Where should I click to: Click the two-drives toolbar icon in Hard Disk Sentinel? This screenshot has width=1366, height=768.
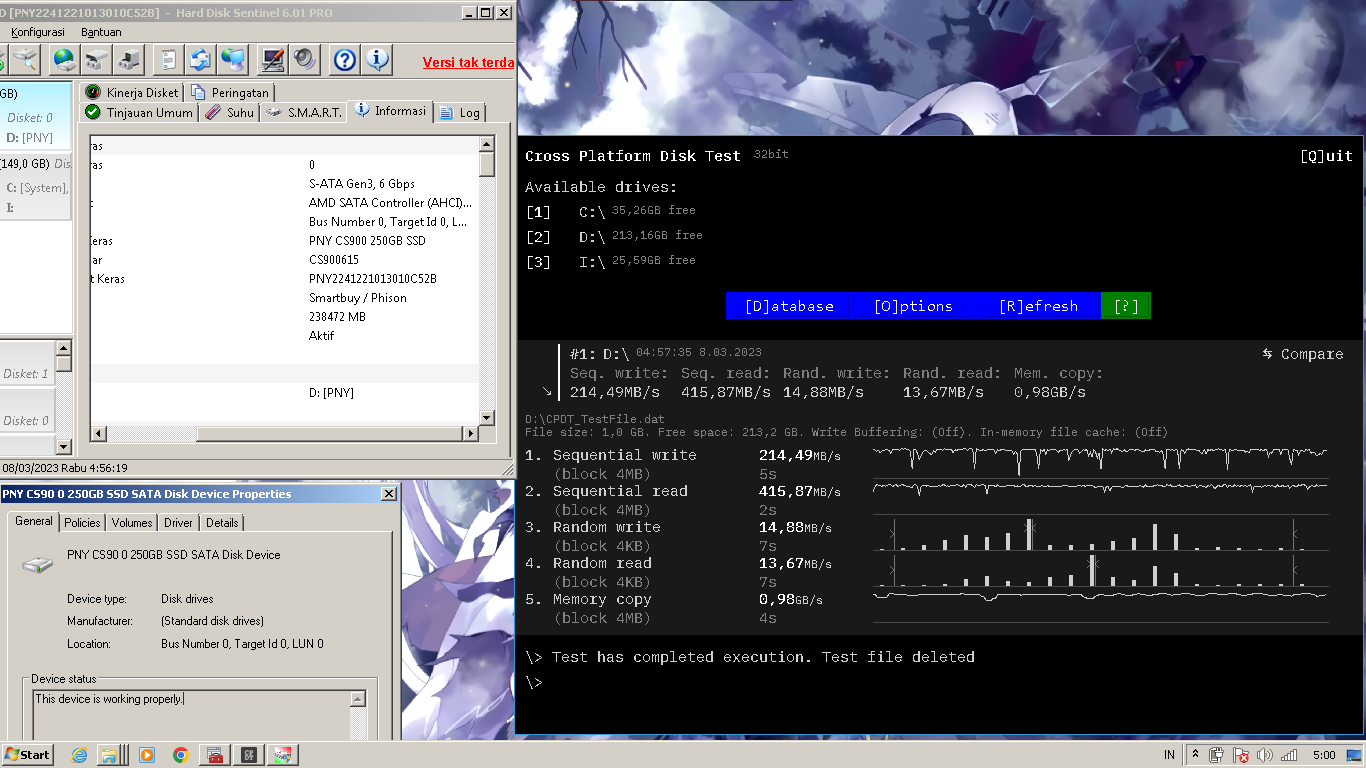tap(97, 60)
